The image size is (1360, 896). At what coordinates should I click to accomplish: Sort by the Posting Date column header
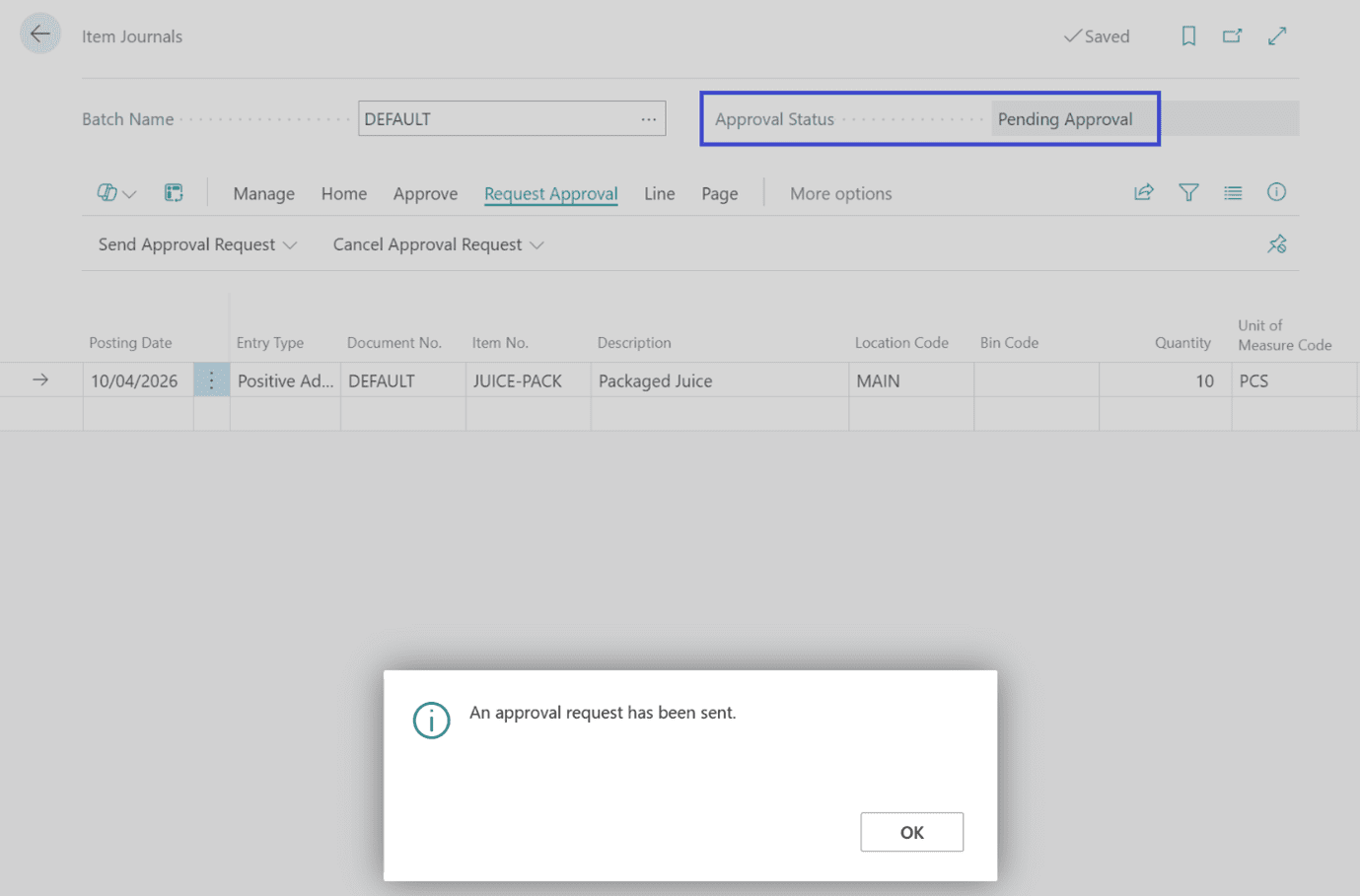pyautogui.click(x=130, y=343)
